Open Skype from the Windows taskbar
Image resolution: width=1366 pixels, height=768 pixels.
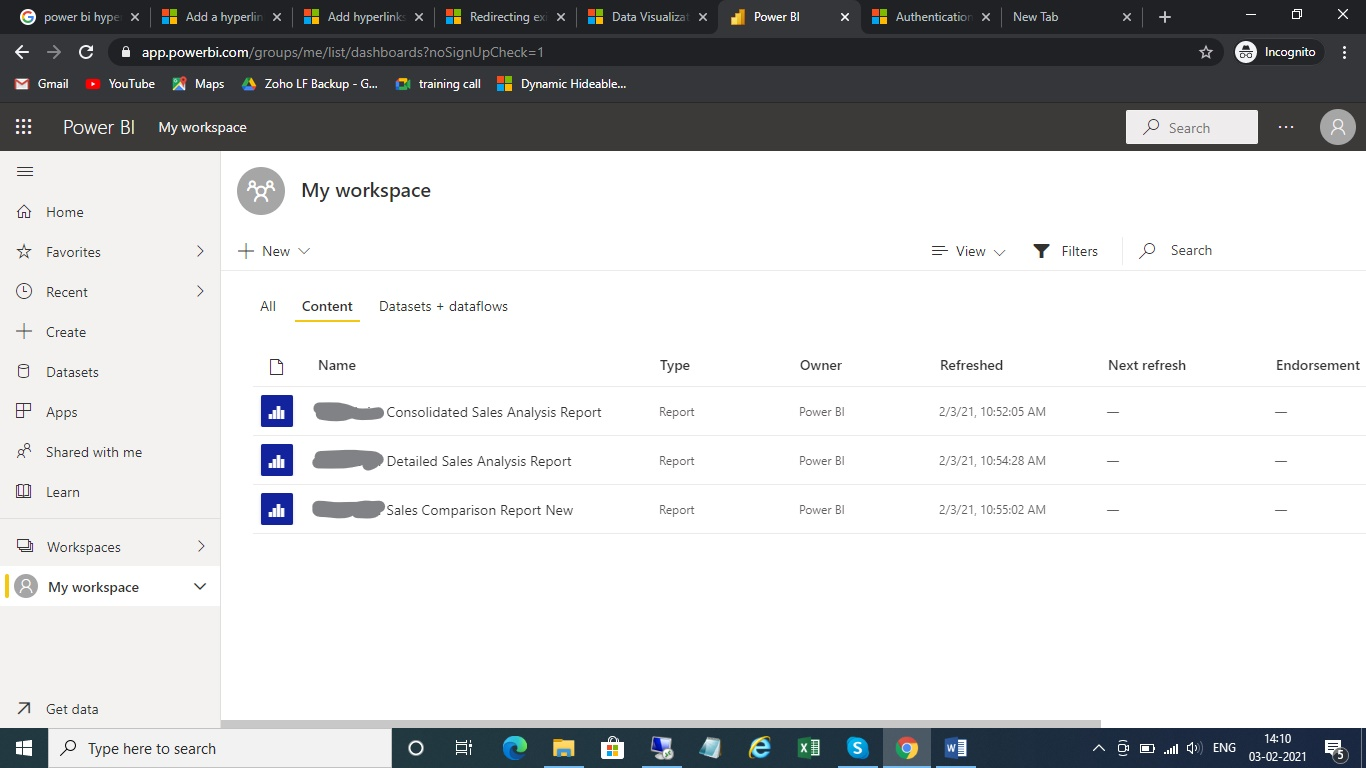pos(858,748)
